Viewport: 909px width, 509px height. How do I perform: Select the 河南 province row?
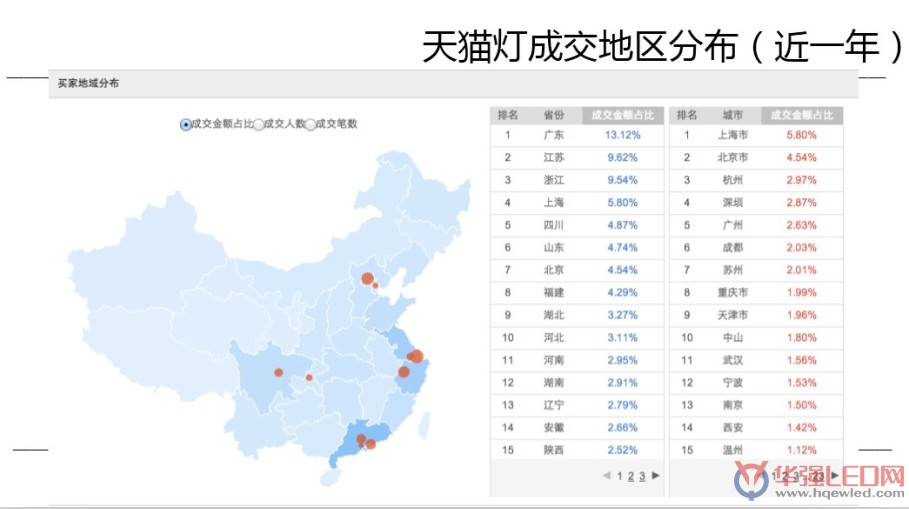[577, 360]
